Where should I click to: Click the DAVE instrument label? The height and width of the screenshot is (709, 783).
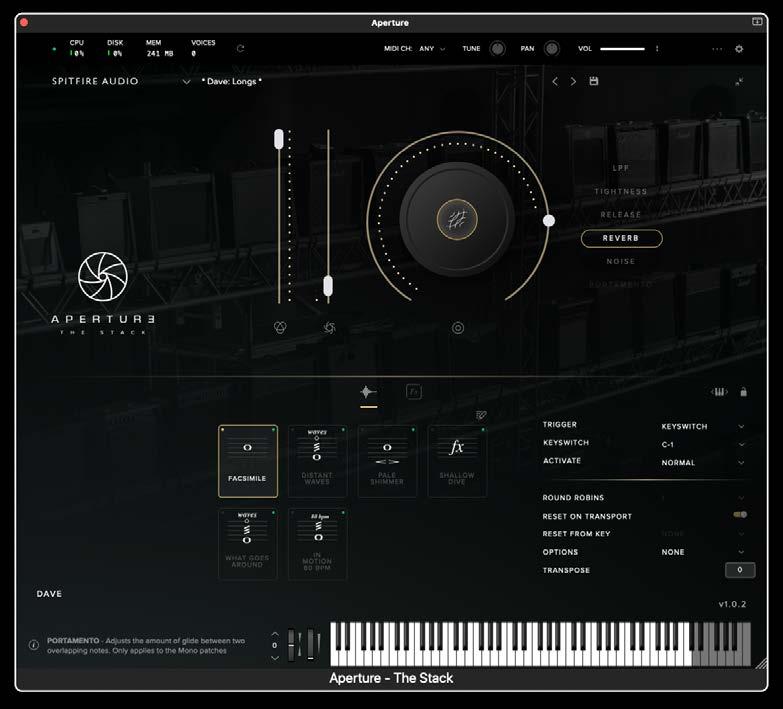49,594
